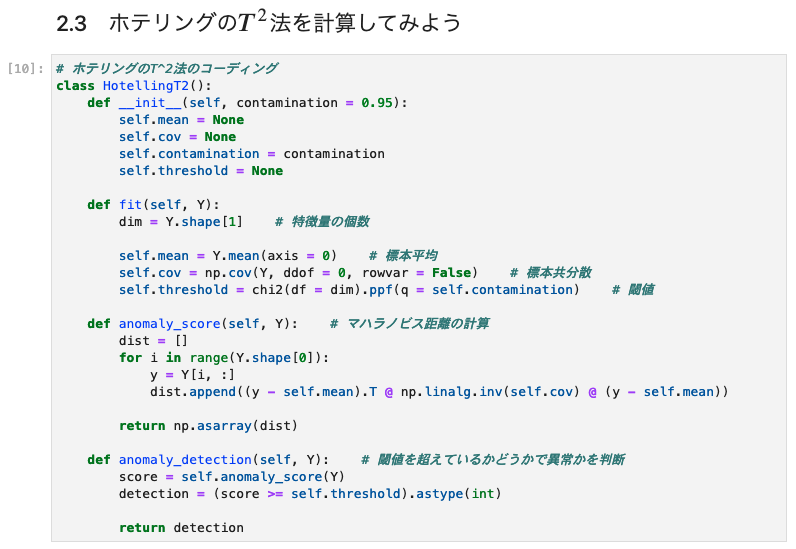796x549 pixels.
Task: Place cursor on def anomaly_score method
Action: [x=192, y=324]
